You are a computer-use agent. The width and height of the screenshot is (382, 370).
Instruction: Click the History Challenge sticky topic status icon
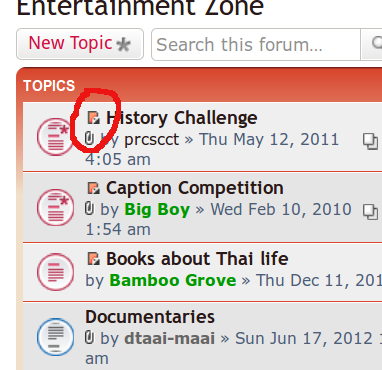pos(55,137)
